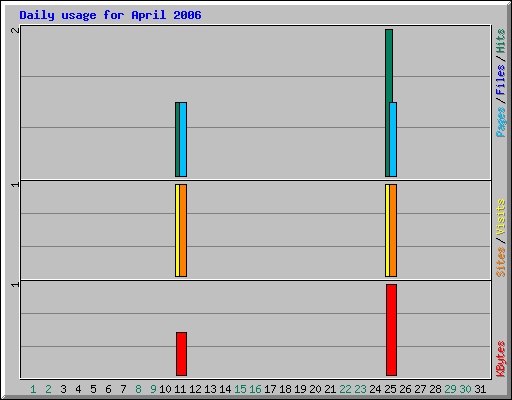512x400 pixels.
Task: Click the day 5 axis label
Action: [x=93, y=389]
